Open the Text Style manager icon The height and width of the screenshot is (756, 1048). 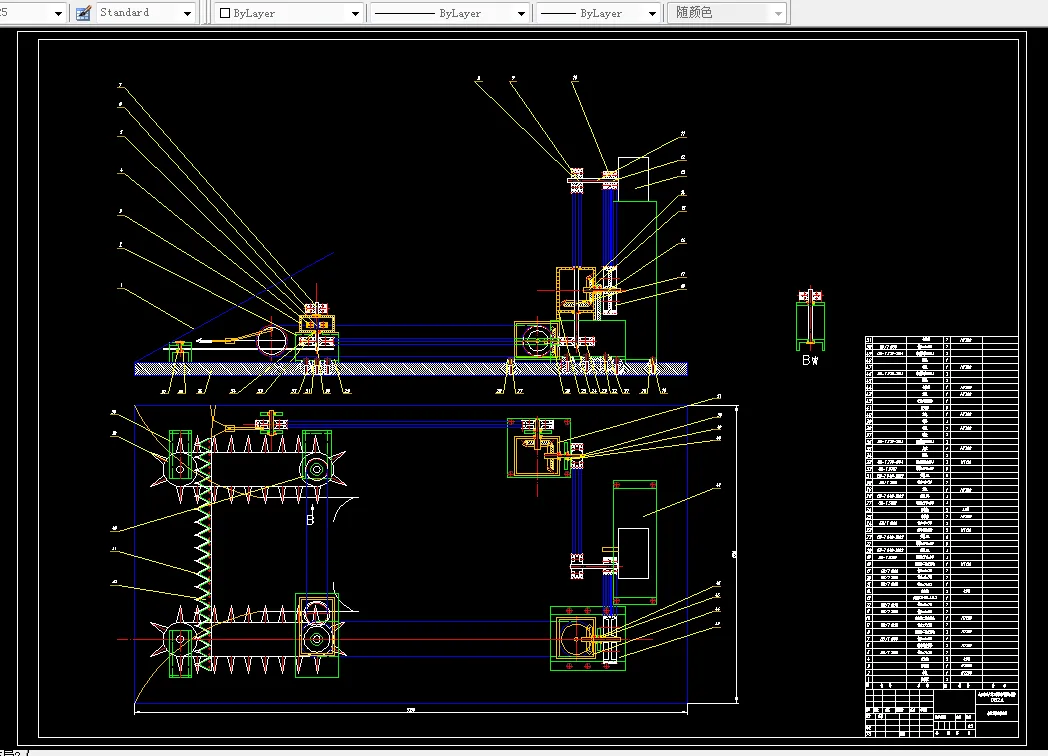coord(84,13)
